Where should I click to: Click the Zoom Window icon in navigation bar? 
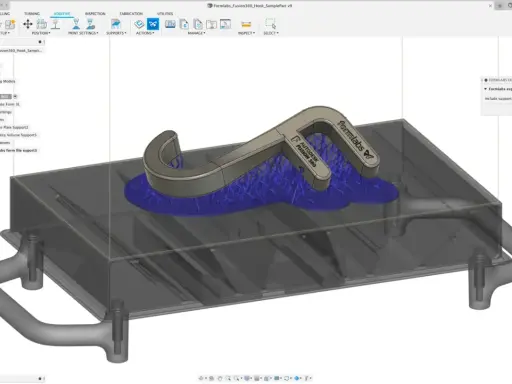(x=236, y=378)
